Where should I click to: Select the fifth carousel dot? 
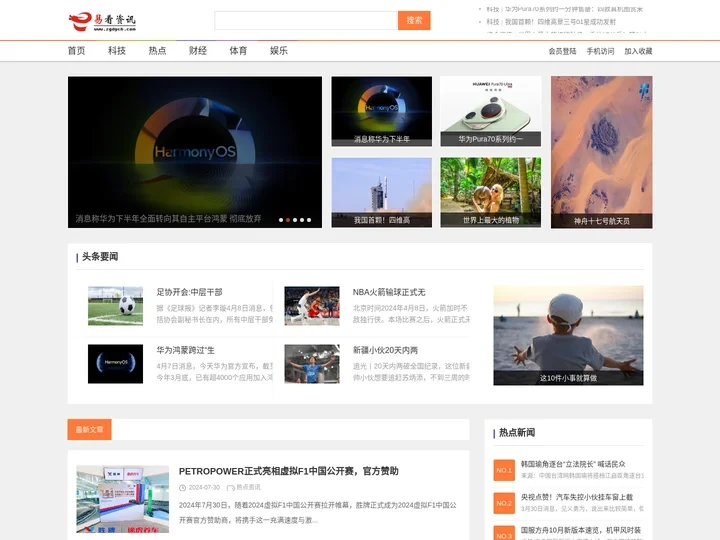[309, 220]
